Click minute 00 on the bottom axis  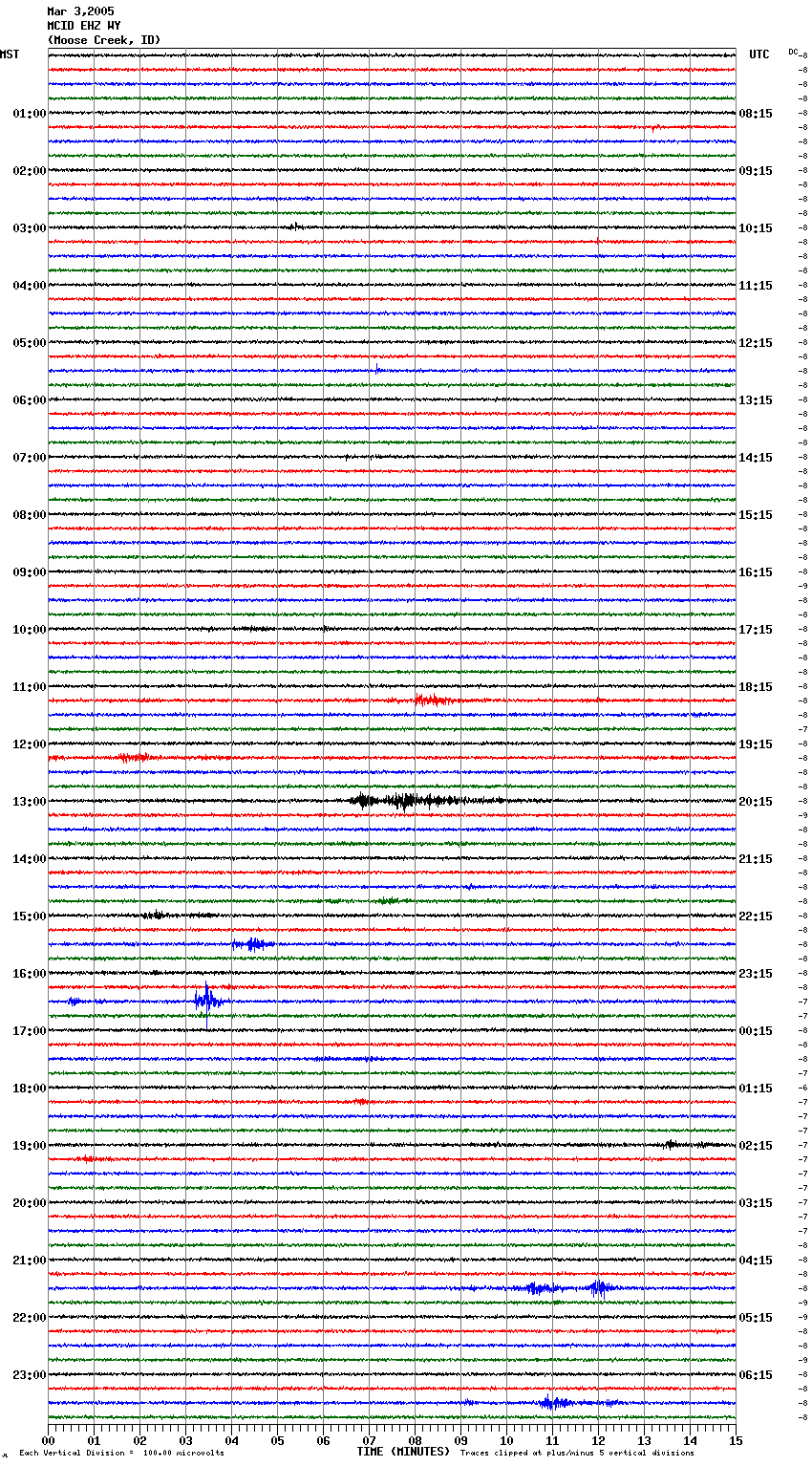[49, 1440]
